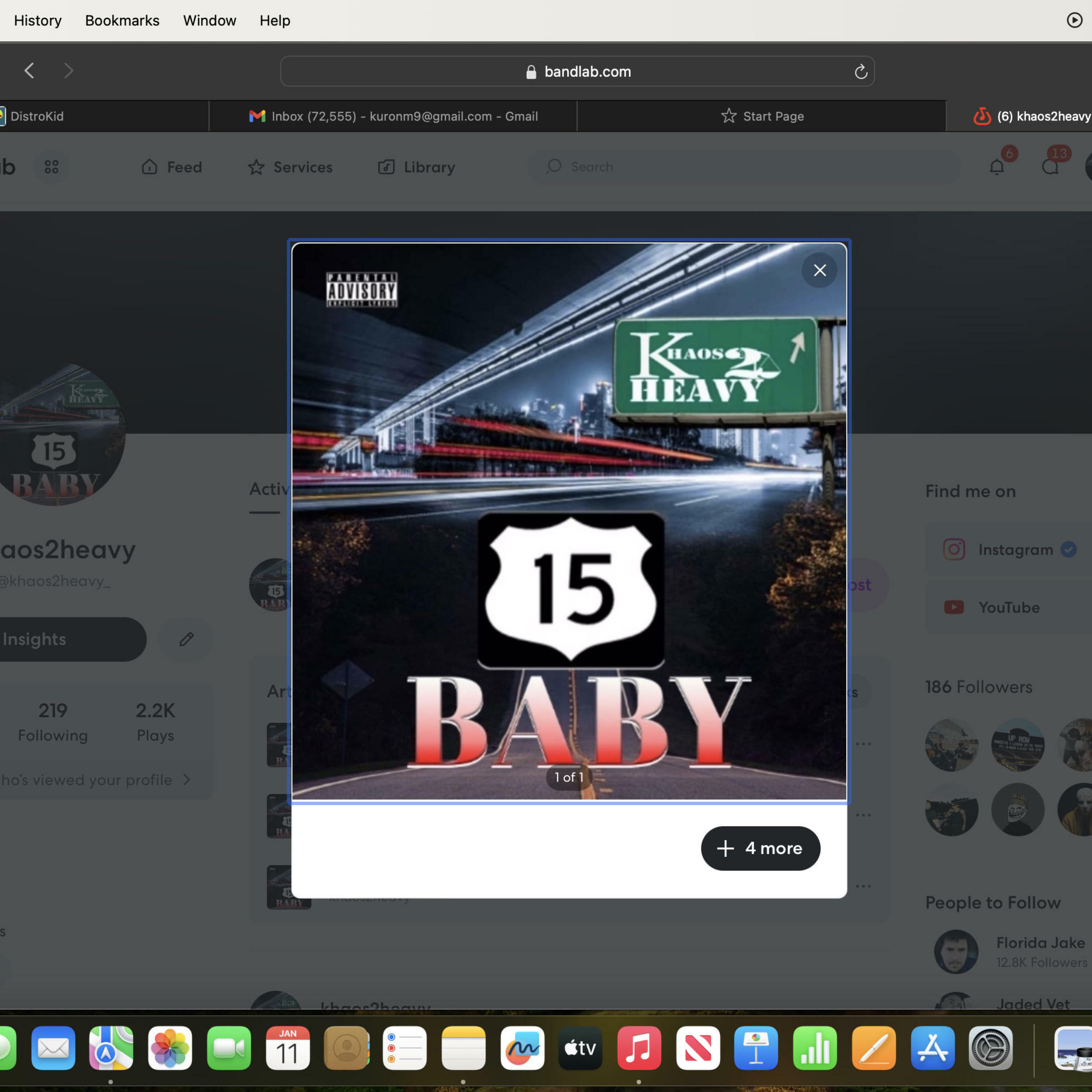This screenshot has height=1092, width=1092.
Task: Click the notifications bell icon
Action: [x=997, y=167]
